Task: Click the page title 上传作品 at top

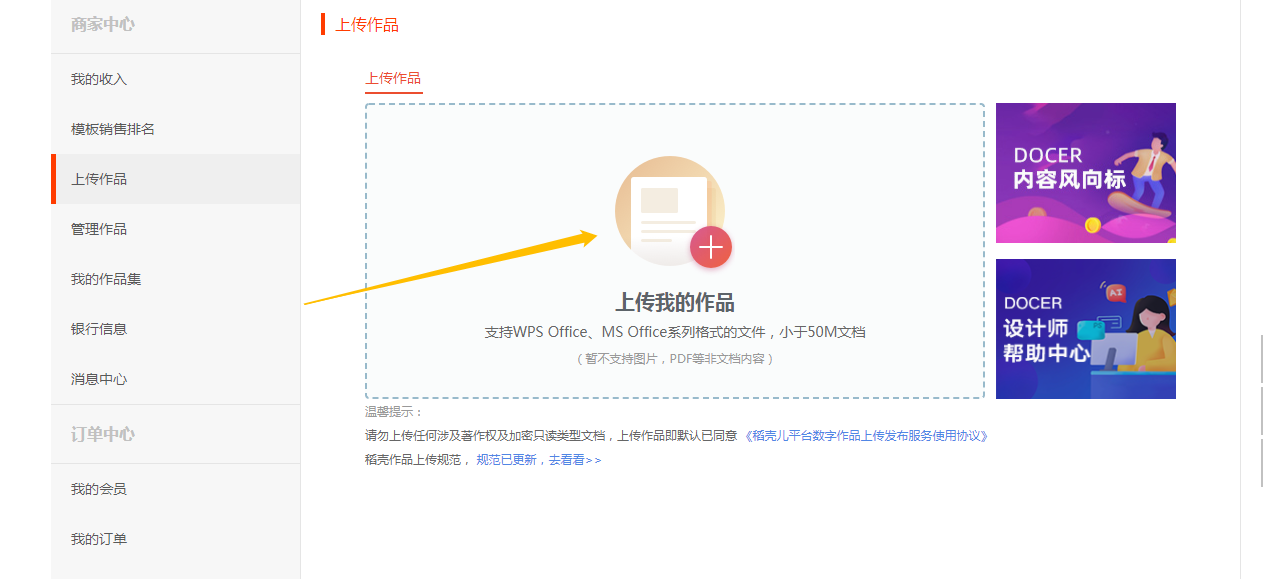Action: tap(367, 25)
